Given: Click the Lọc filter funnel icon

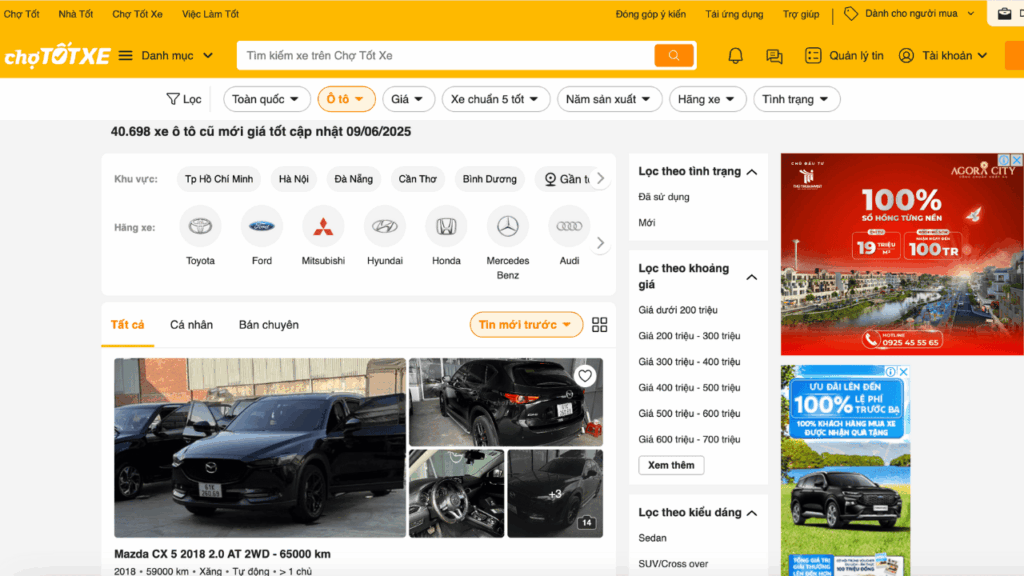Looking at the screenshot, I should point(173,99).
